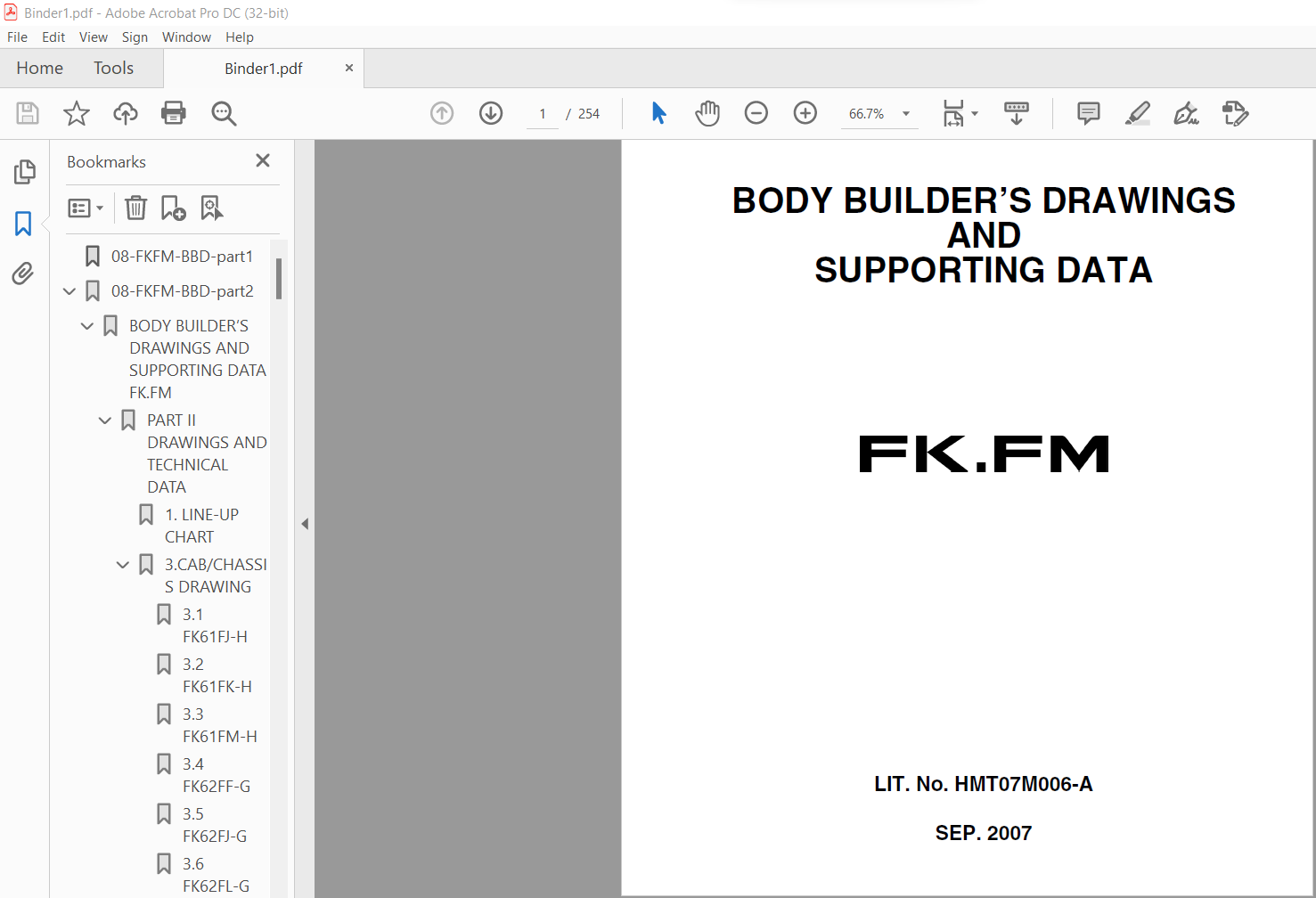Click SEP. 2007 date text on page

(x=984, y=833)
